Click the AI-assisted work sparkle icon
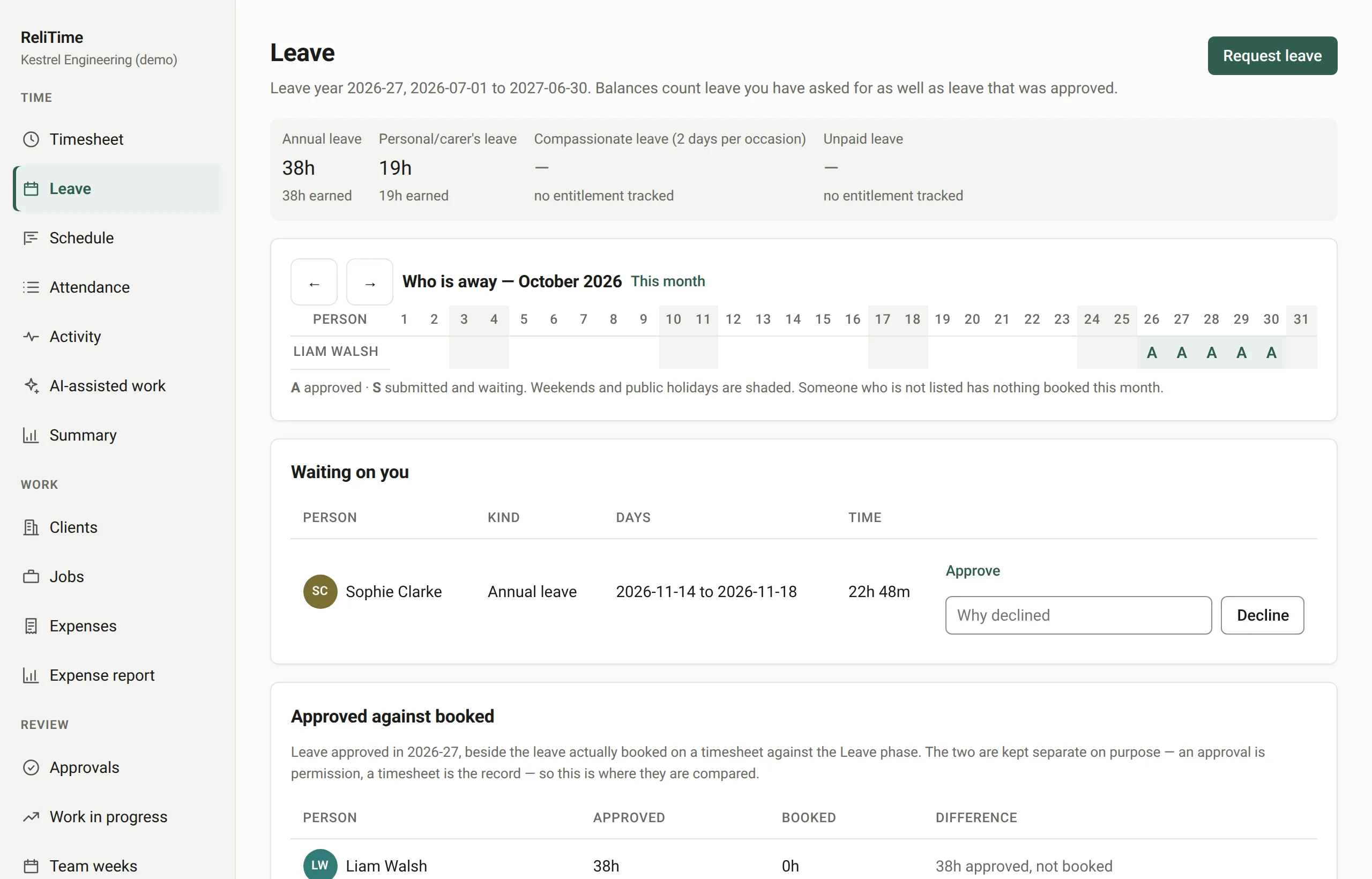This screenshot has width=1372, height=879. [31, 386]
